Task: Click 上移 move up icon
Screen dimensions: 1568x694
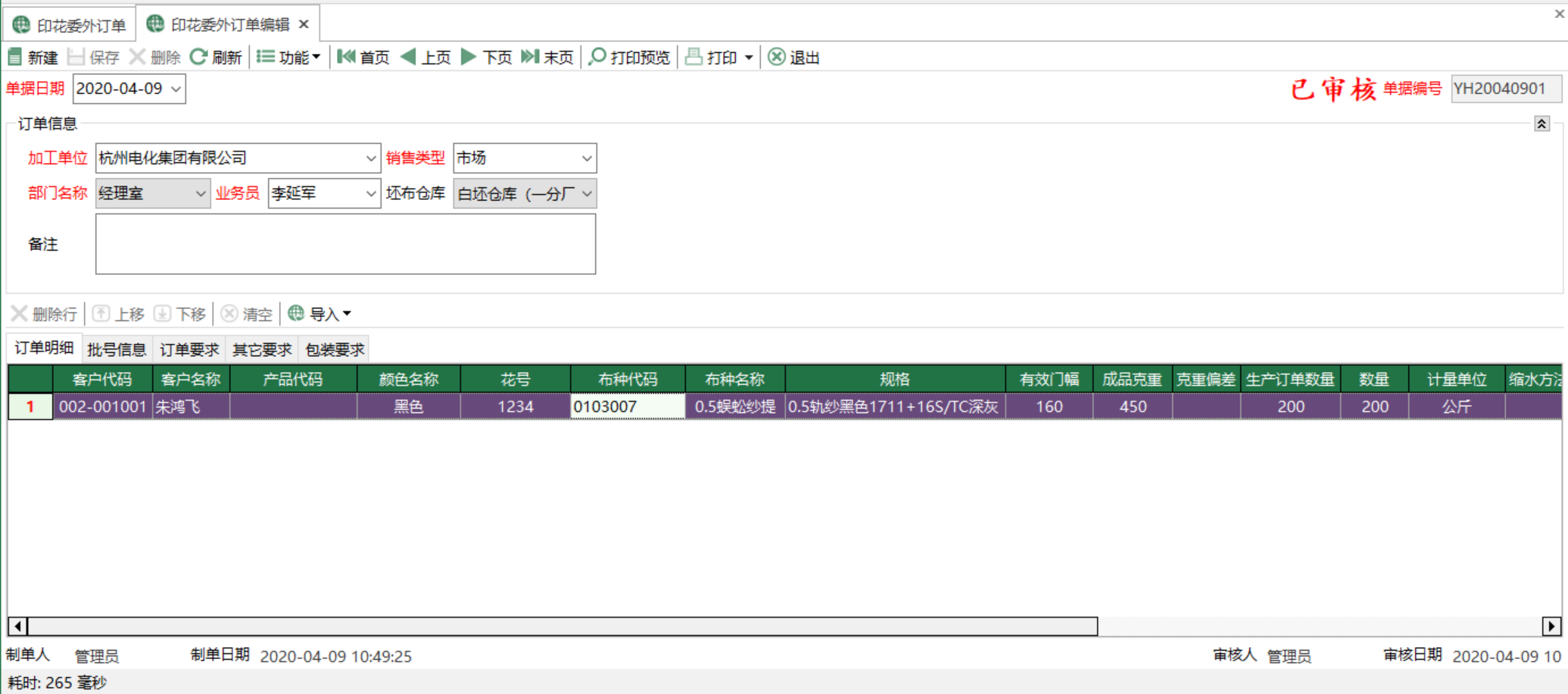Action: [101, 314]
